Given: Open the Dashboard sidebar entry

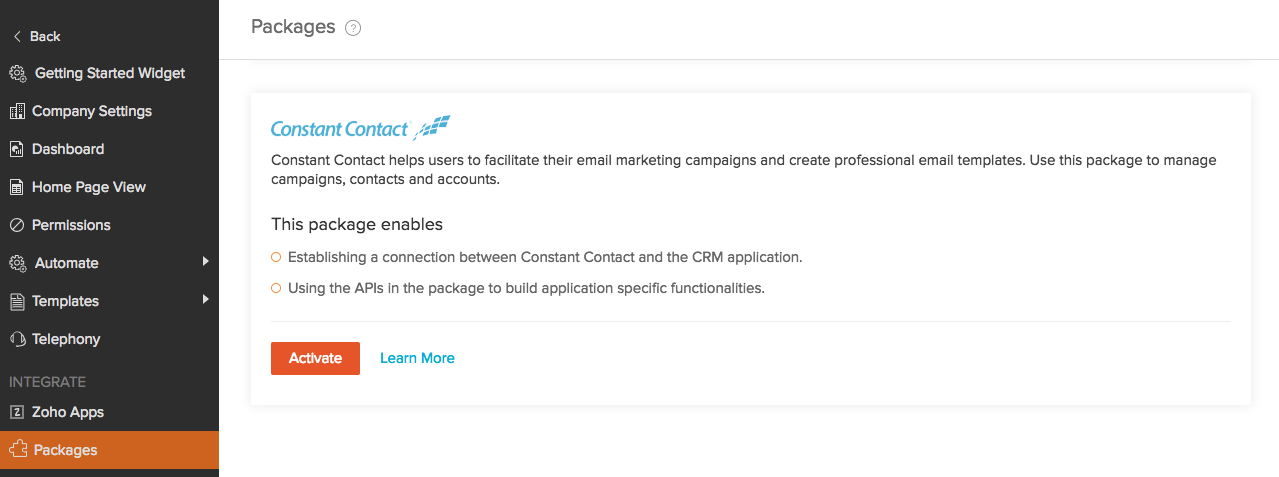Looking at the screenshot, I should pos(68,149).
